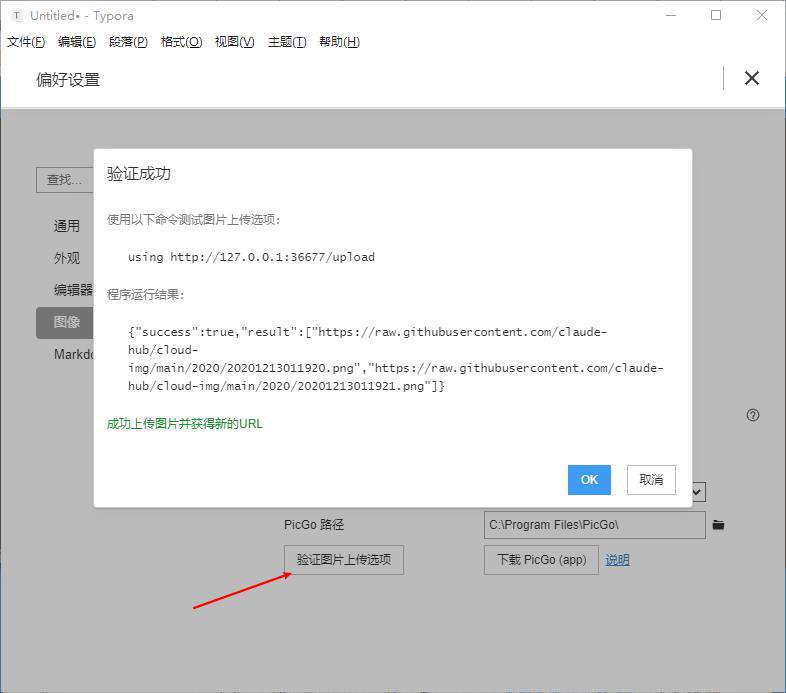Click the Typora app icon in title bar
The width and height of the screenshot is (786, 693).
17,16
